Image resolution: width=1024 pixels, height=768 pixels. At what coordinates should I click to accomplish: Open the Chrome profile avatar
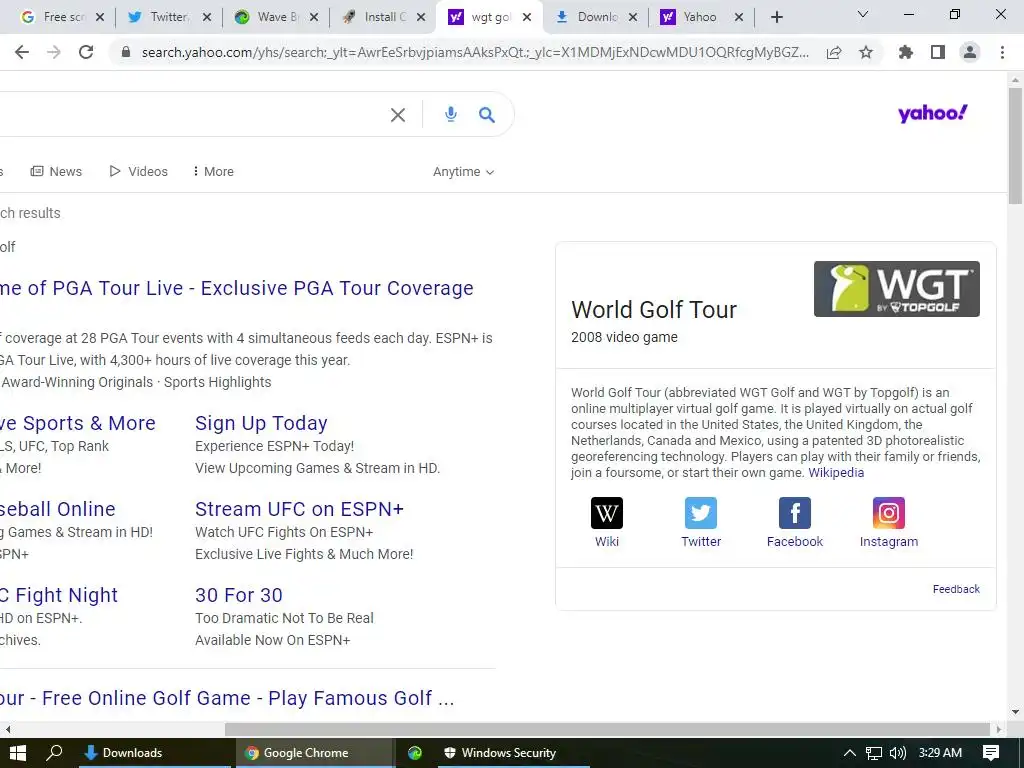[970, 52]
